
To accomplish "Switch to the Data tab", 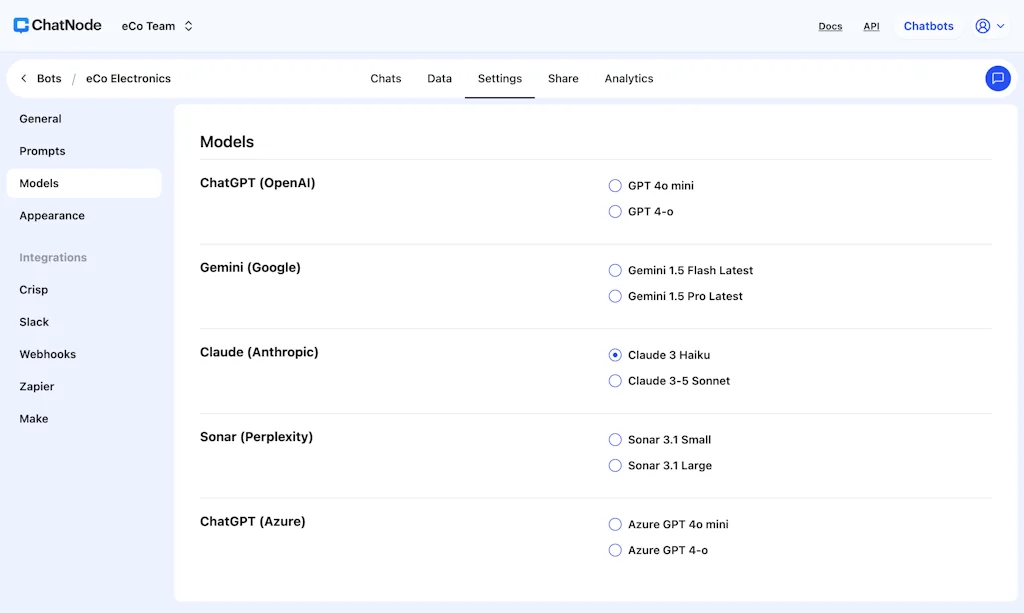I will (x=439, y=78).
